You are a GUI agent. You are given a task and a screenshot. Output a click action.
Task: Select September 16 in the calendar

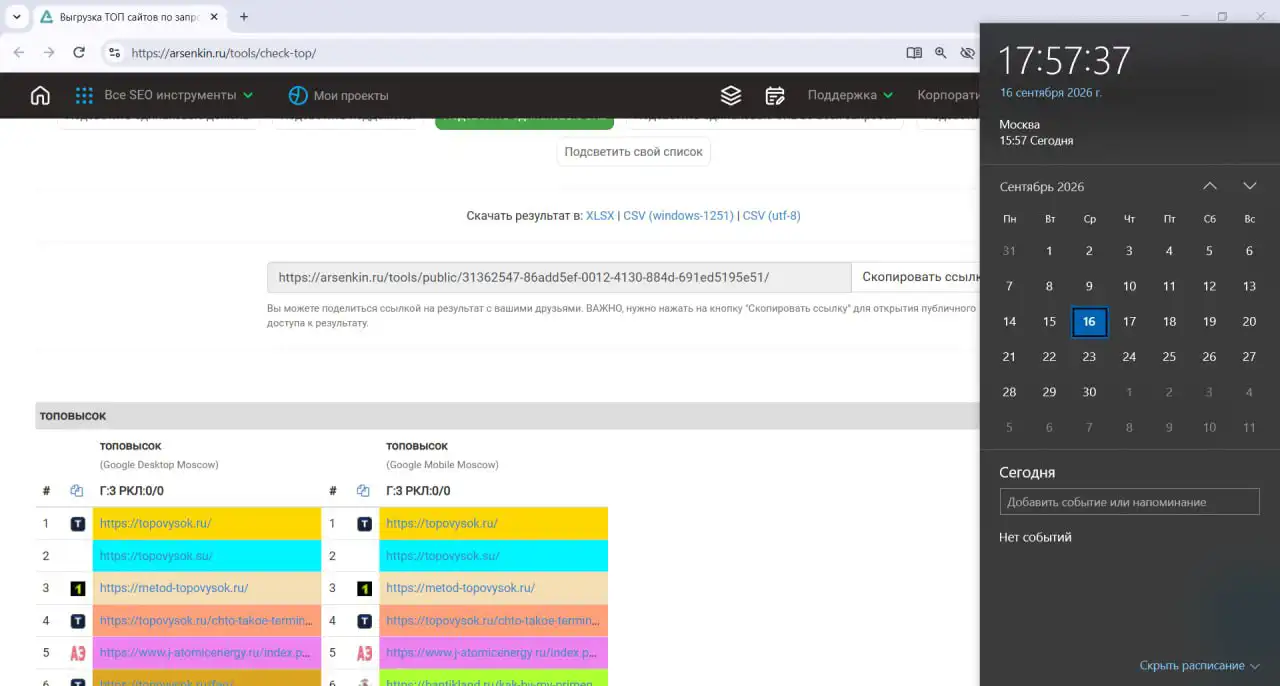[1089, 322]
